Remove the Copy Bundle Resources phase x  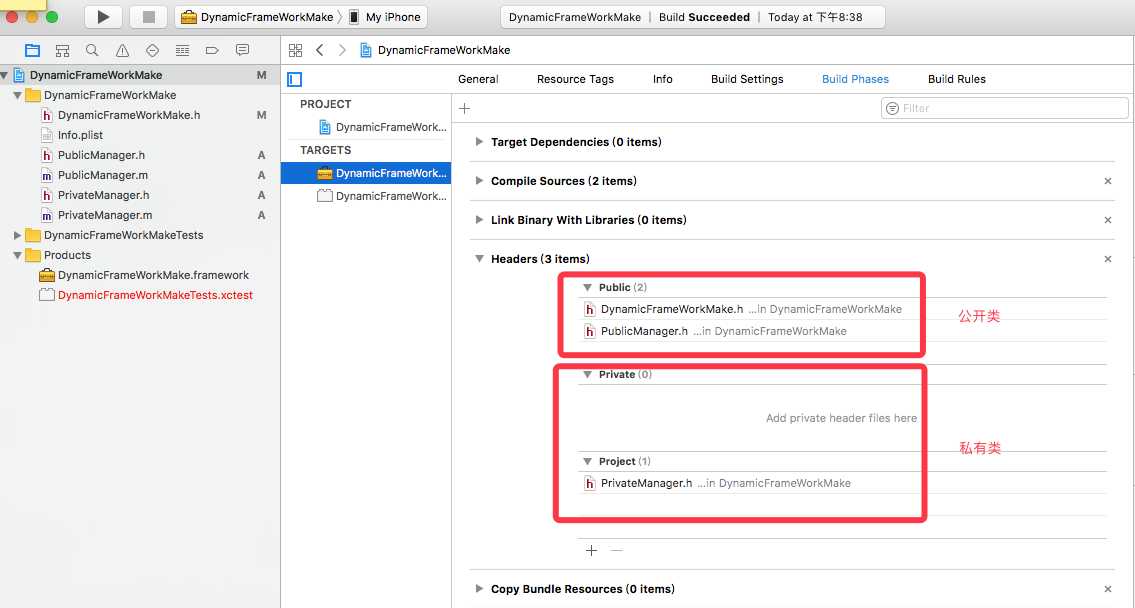click(x=1107, y=589)
